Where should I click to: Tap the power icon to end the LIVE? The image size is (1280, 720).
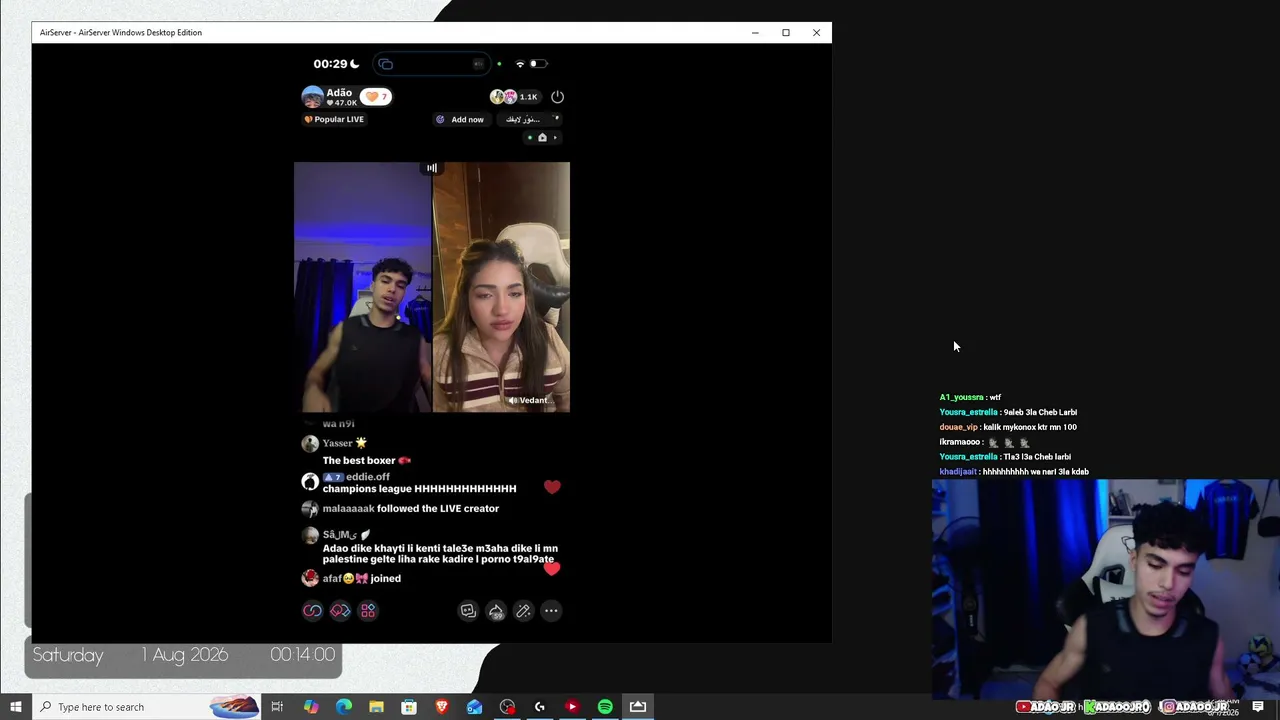[557, 97]
